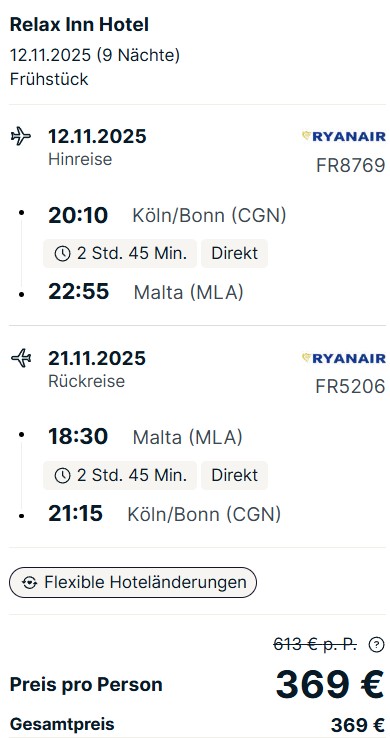The height and width of the screenshot is (738, 390).
Task: Click the Gesamtpreis 369 € amount
Action: coord(358,725)
